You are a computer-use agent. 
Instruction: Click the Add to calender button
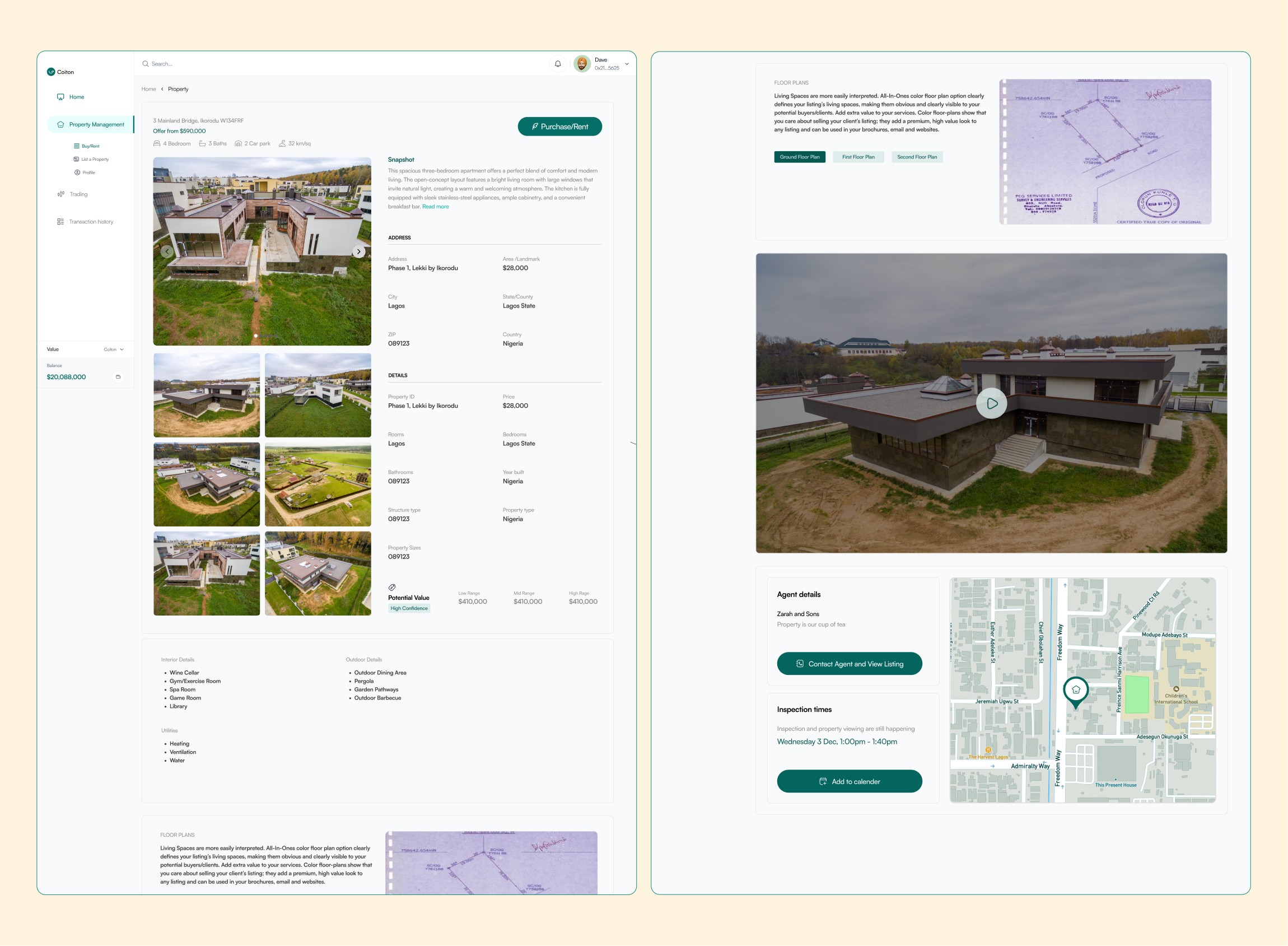[849, 781]
